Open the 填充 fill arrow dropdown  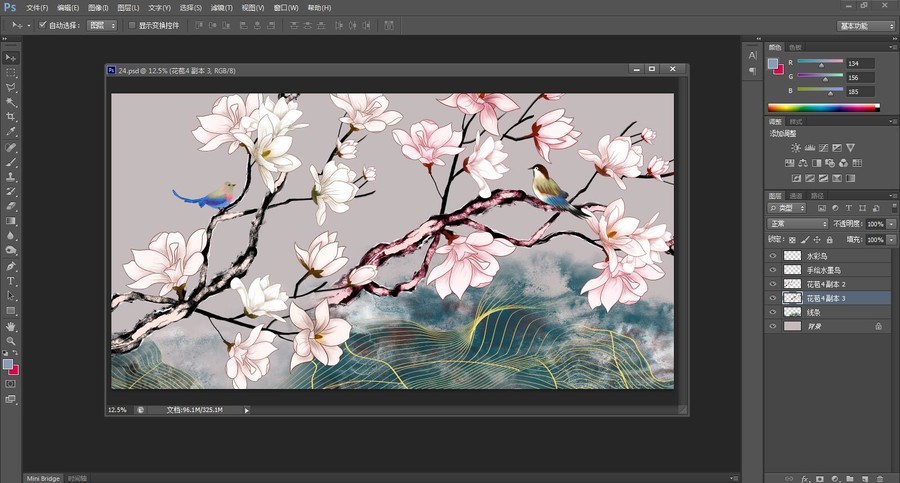click(891, 239)
